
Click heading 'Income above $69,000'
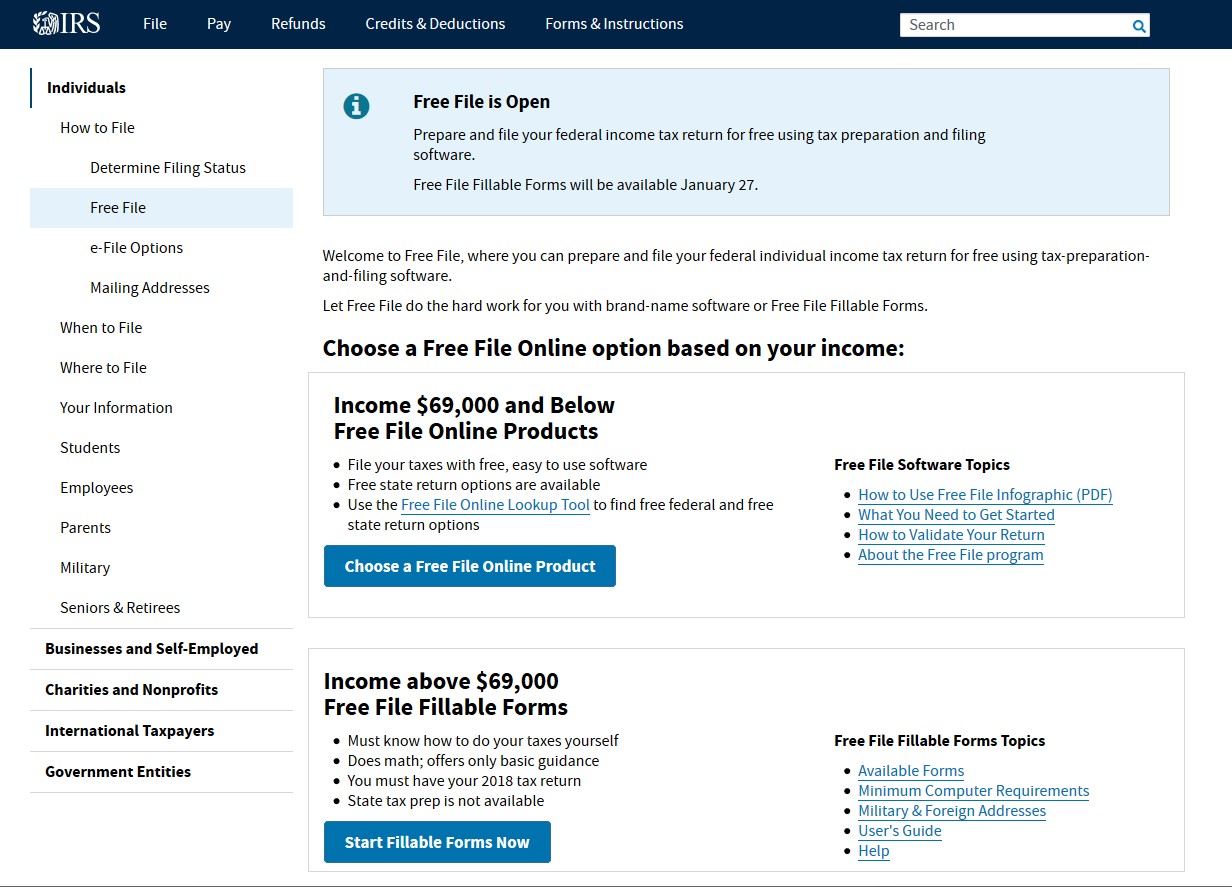pyautogui.click(x=441, y=681)
